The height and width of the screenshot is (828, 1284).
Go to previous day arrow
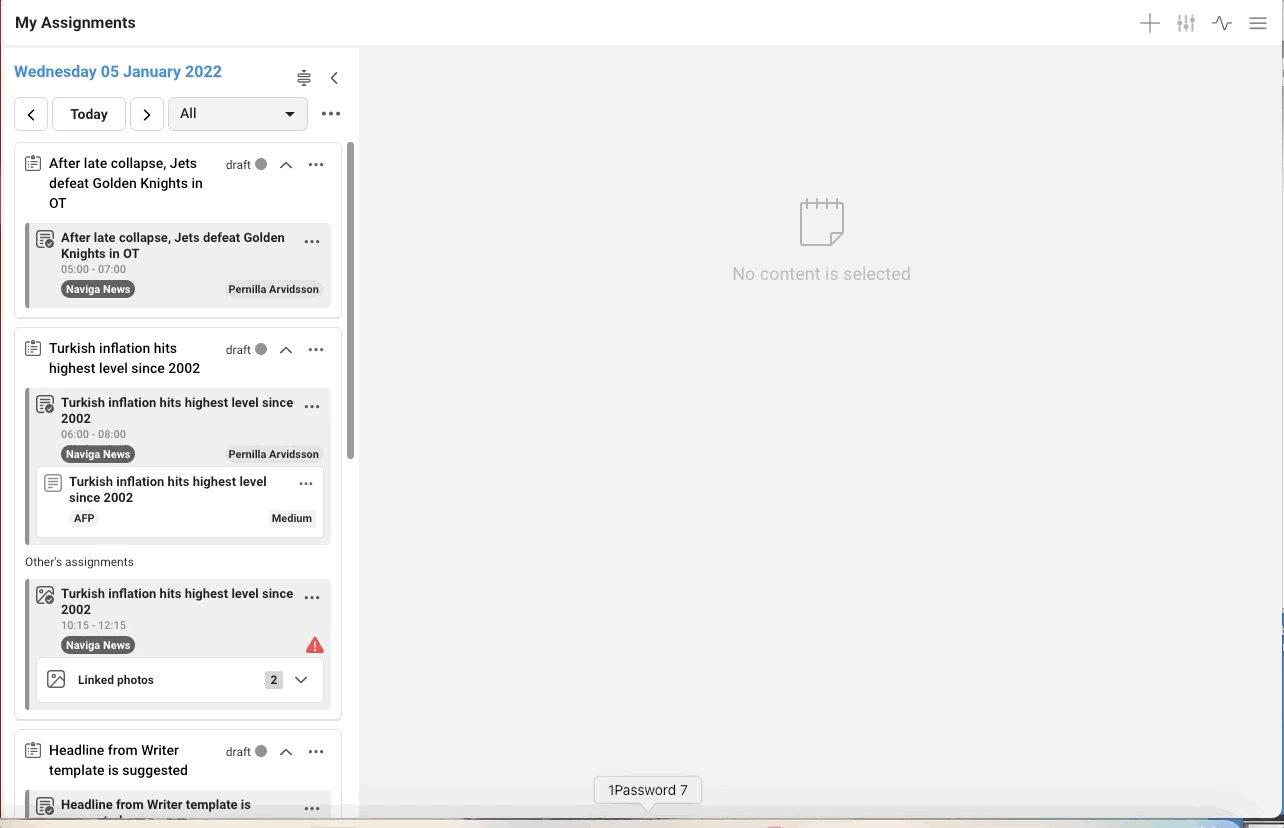point(31,114)
